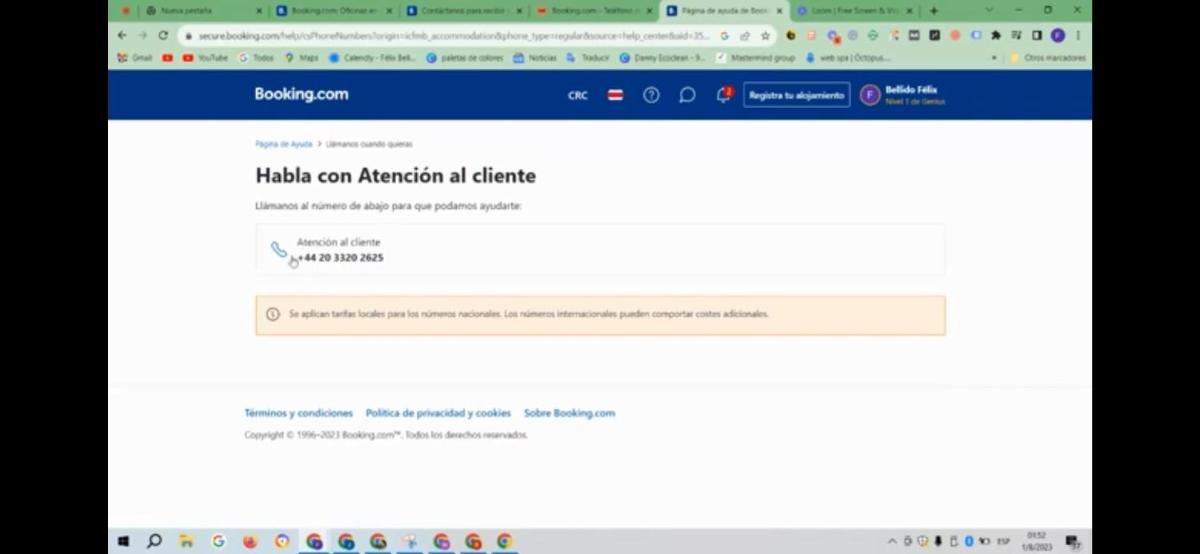Click Registra tu alojamiento button

click(x=796, y=95)
